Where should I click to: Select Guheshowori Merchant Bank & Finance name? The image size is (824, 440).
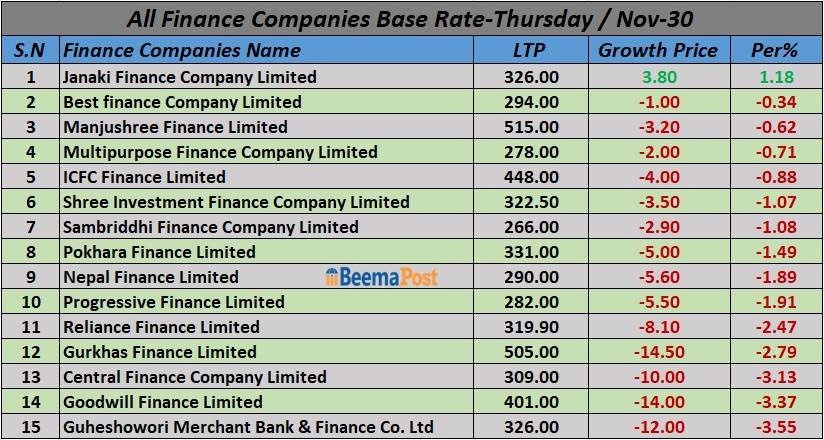248,427
